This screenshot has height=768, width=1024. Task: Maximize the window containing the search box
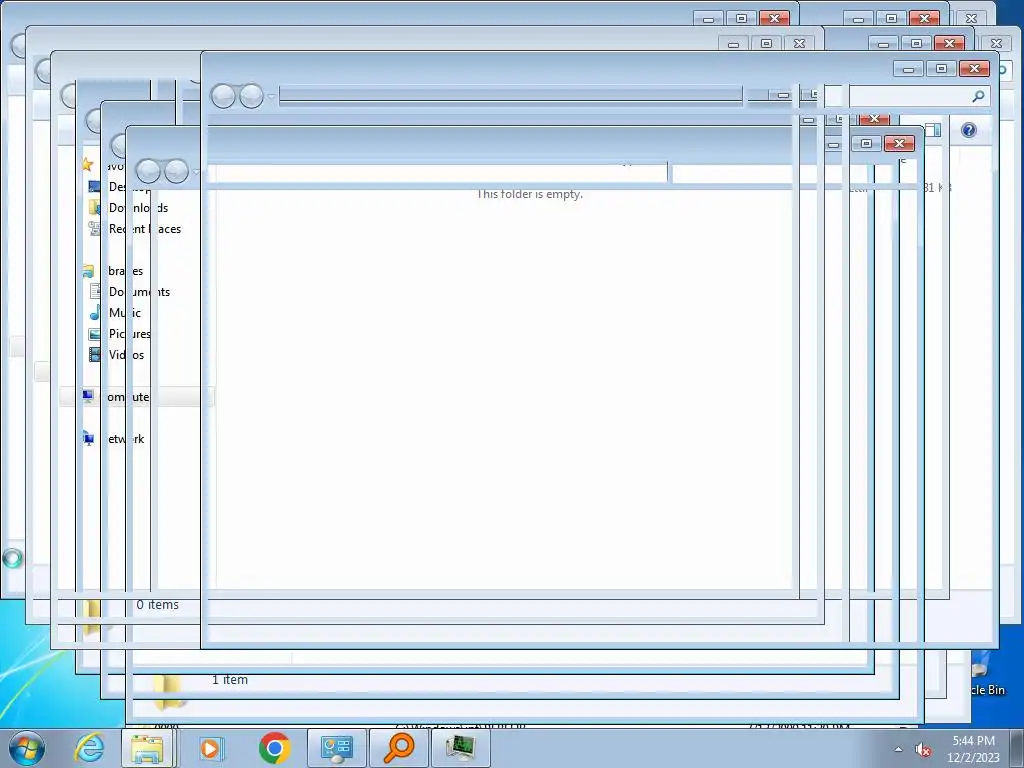941,69
